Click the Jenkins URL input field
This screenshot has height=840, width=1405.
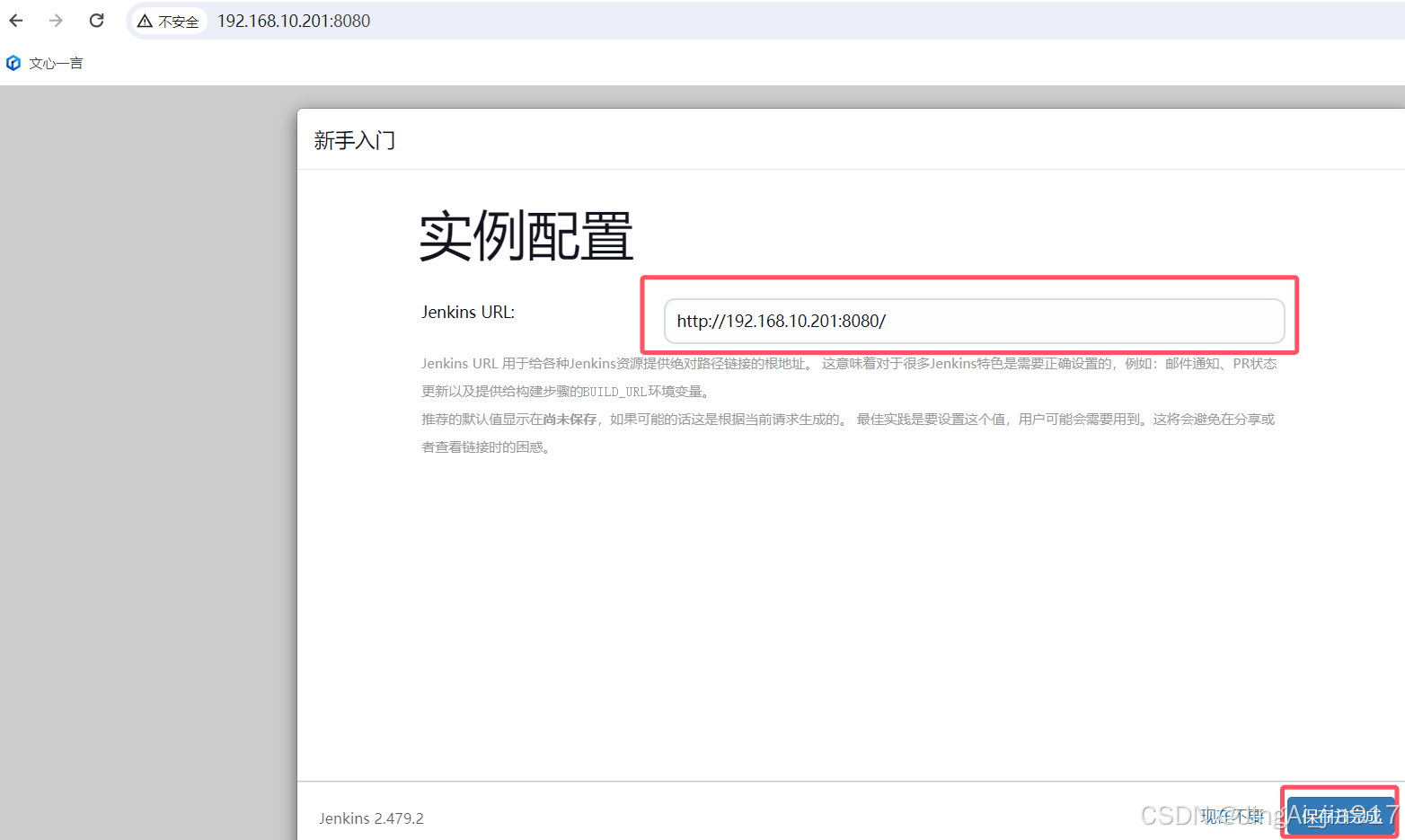pyautogui.click(x=974, y=321)
